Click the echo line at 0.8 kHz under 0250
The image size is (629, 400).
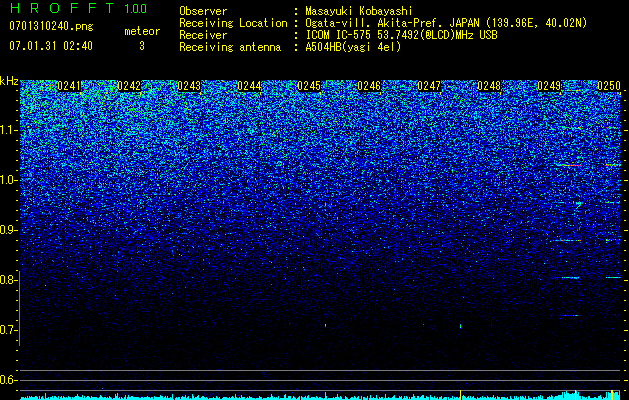click(x=613, y=277)
